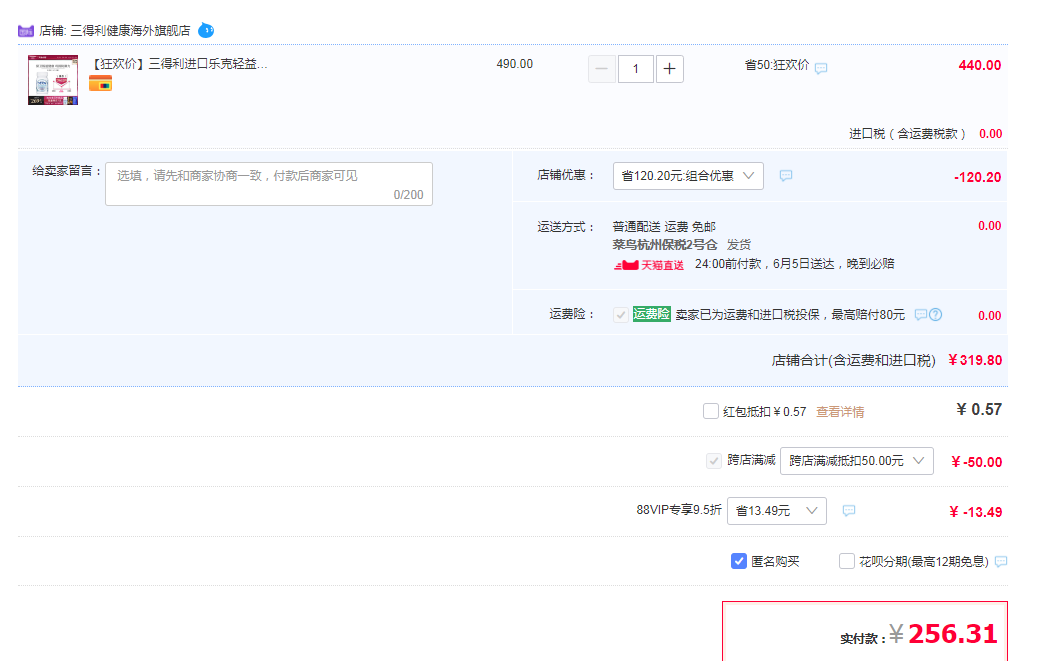The height and width of the screenshot is (661, 1041).
Task: Click the comment icon after 最高赔付80元
Action: 921,315
